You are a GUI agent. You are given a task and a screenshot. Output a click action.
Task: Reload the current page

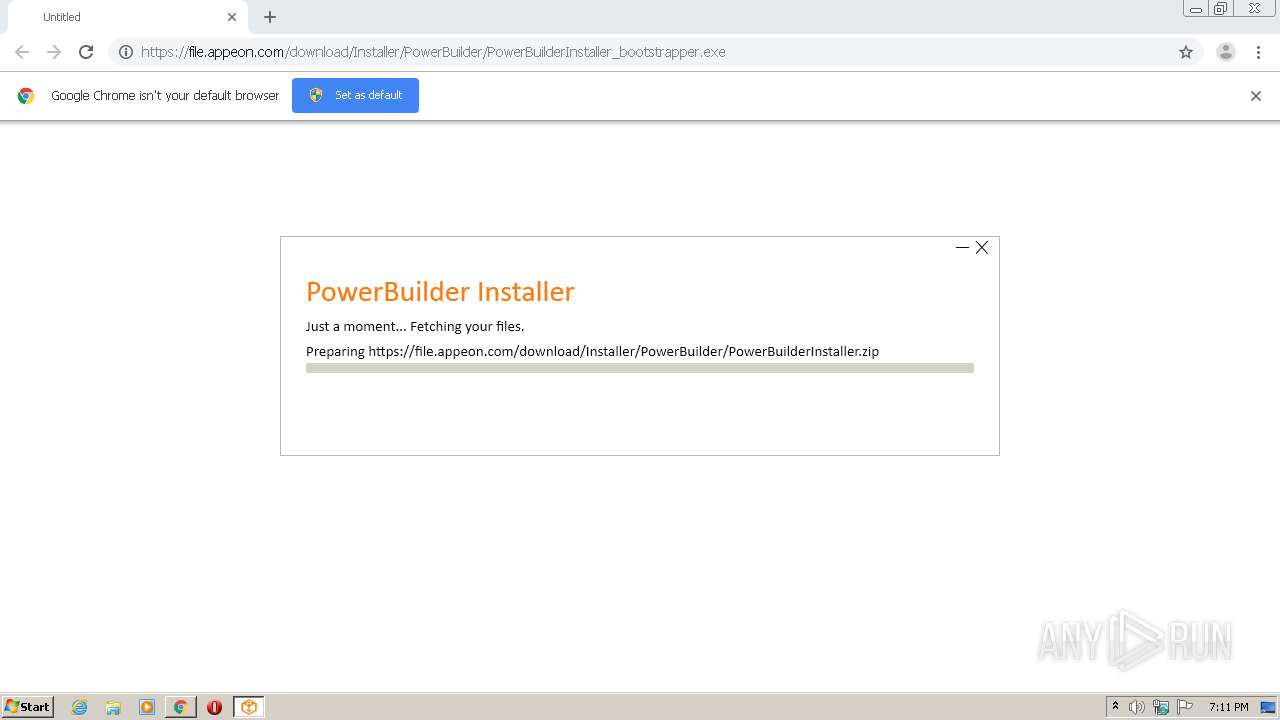[x=86, y=52]
